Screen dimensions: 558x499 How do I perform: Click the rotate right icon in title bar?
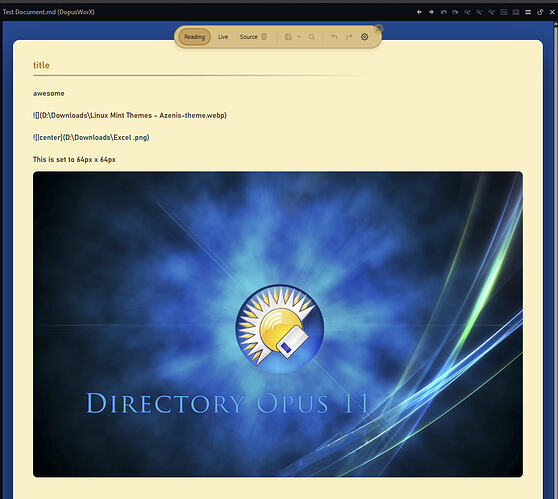pyautogui.click(x=455, y=12)
